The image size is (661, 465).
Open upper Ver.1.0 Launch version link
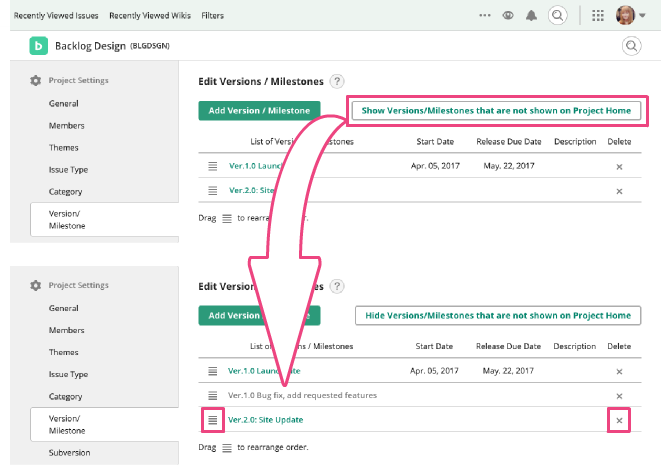tap(255, 166)
